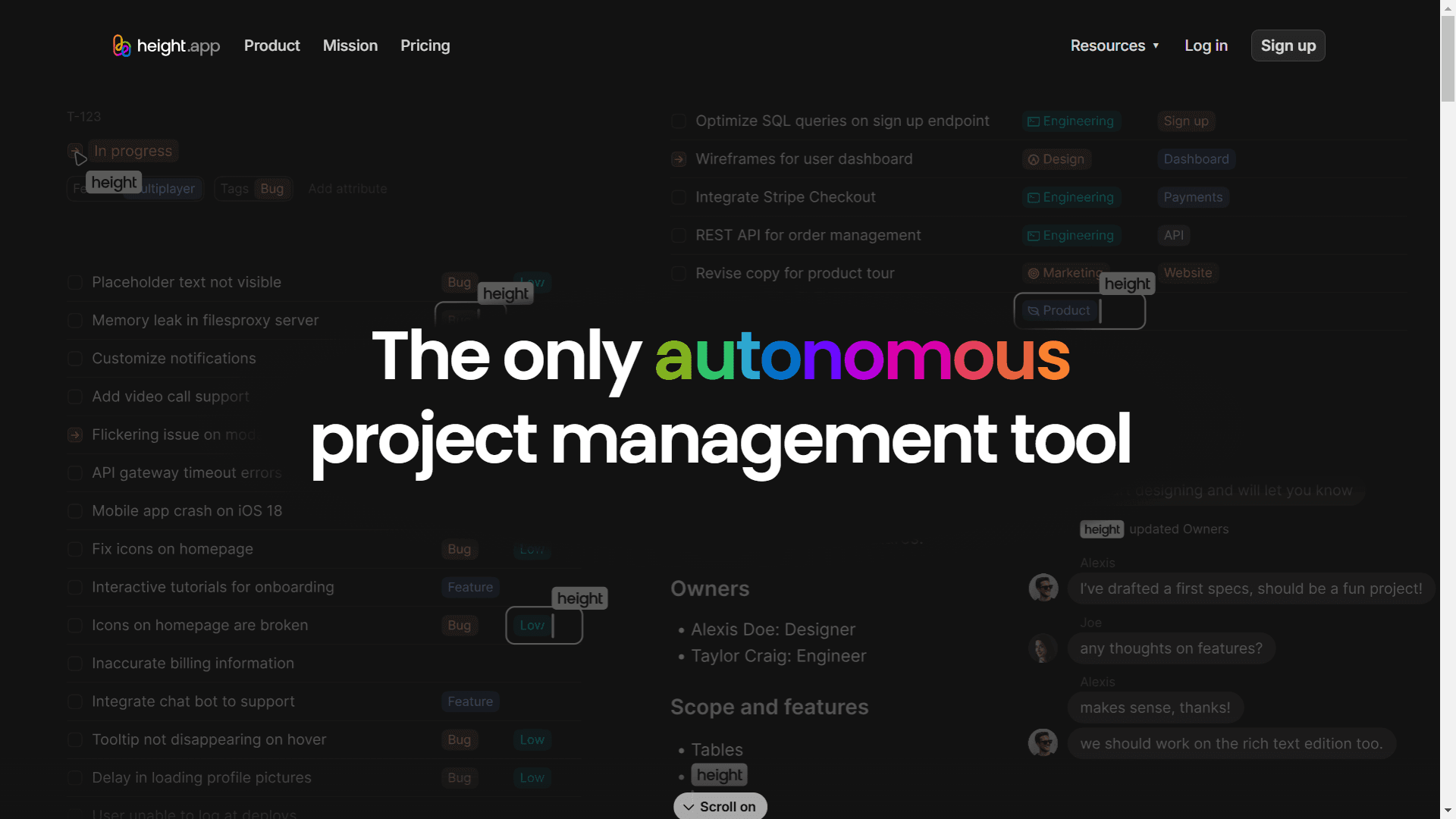Screen dimensions: 1456x819
Task: Click the height.app logo icon
Action: pyautogui.click(x=121, y=45)
